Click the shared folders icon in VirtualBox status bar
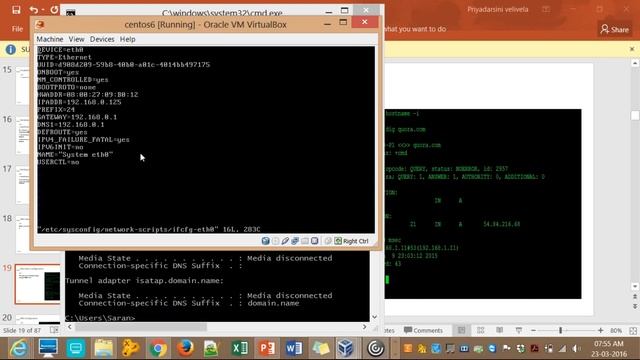640x360 pixels. click(305, 241)
